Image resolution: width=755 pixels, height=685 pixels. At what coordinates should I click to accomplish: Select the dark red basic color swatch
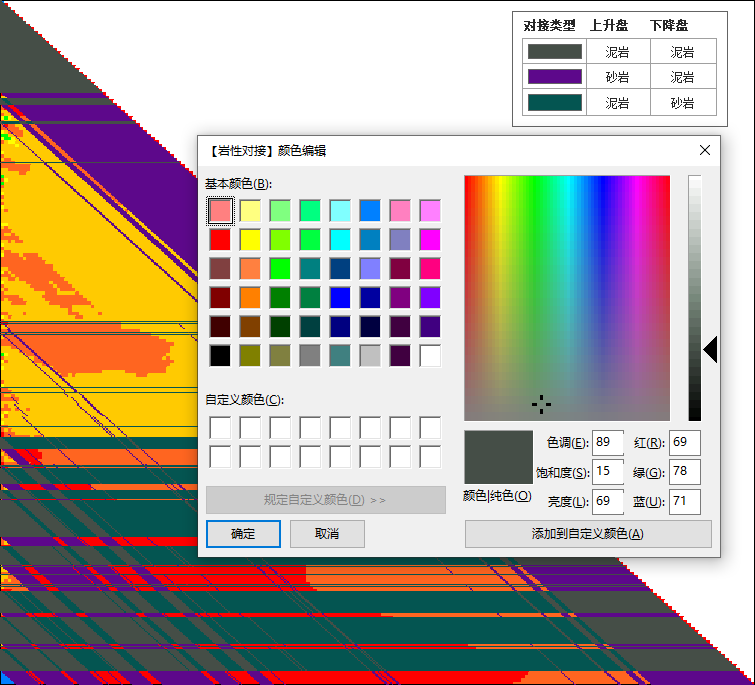pyautogui.click(x=220, y=298)
